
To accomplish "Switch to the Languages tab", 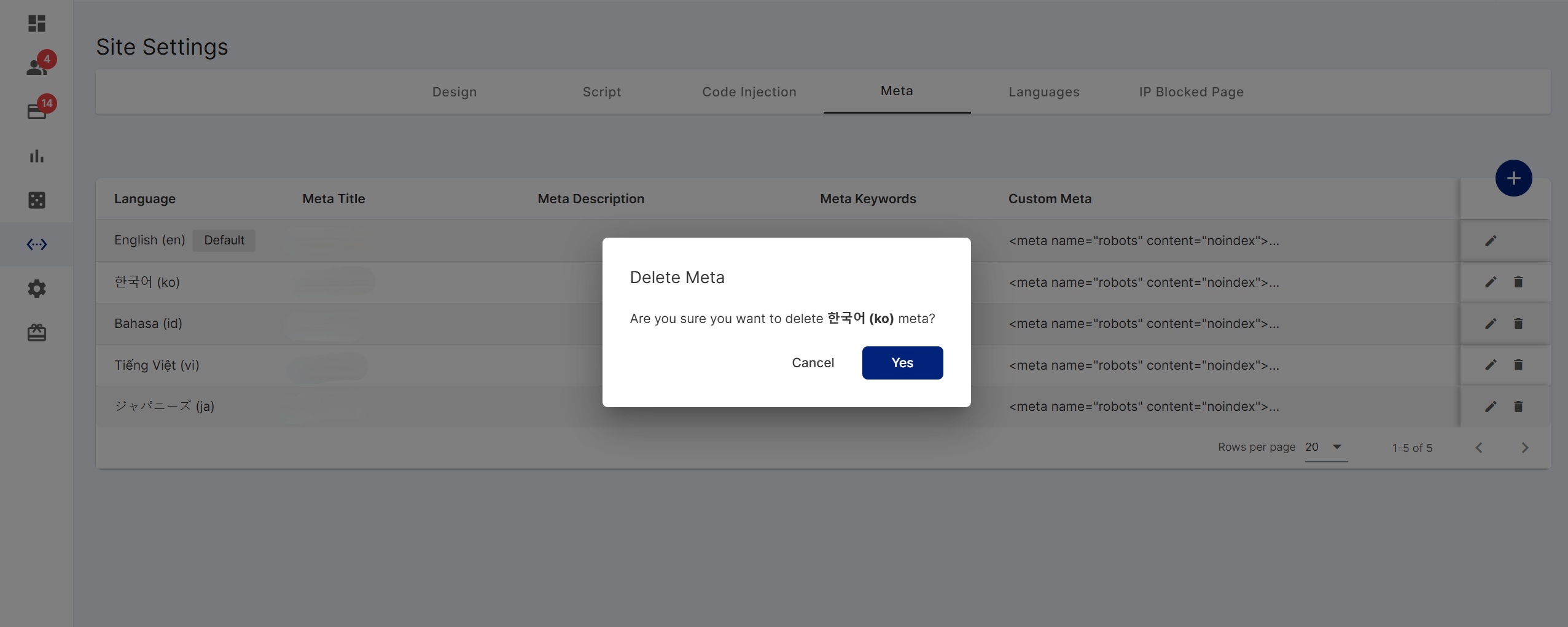I will (1044, 92).
